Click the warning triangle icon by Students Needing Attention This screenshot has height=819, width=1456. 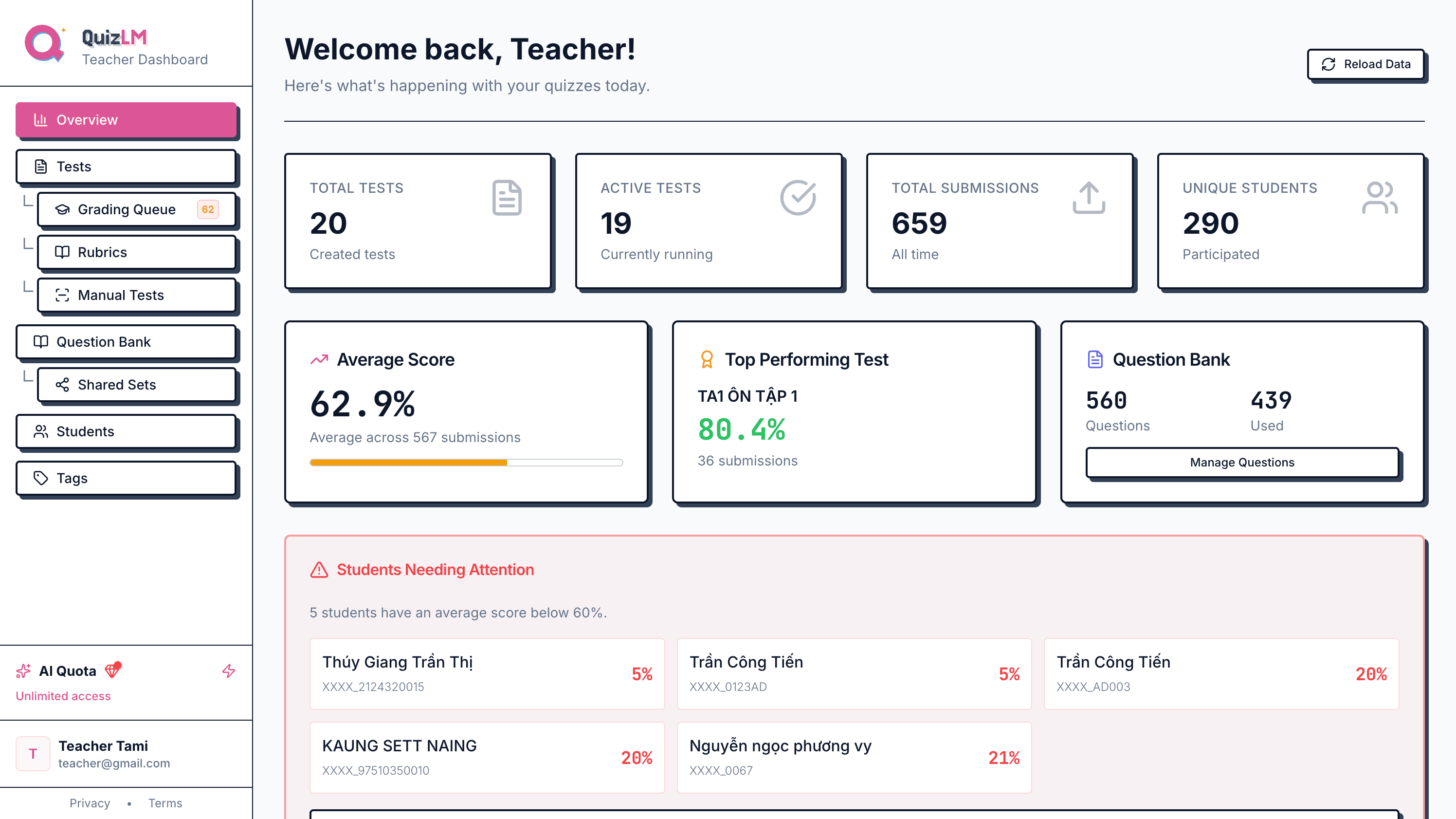319,570
